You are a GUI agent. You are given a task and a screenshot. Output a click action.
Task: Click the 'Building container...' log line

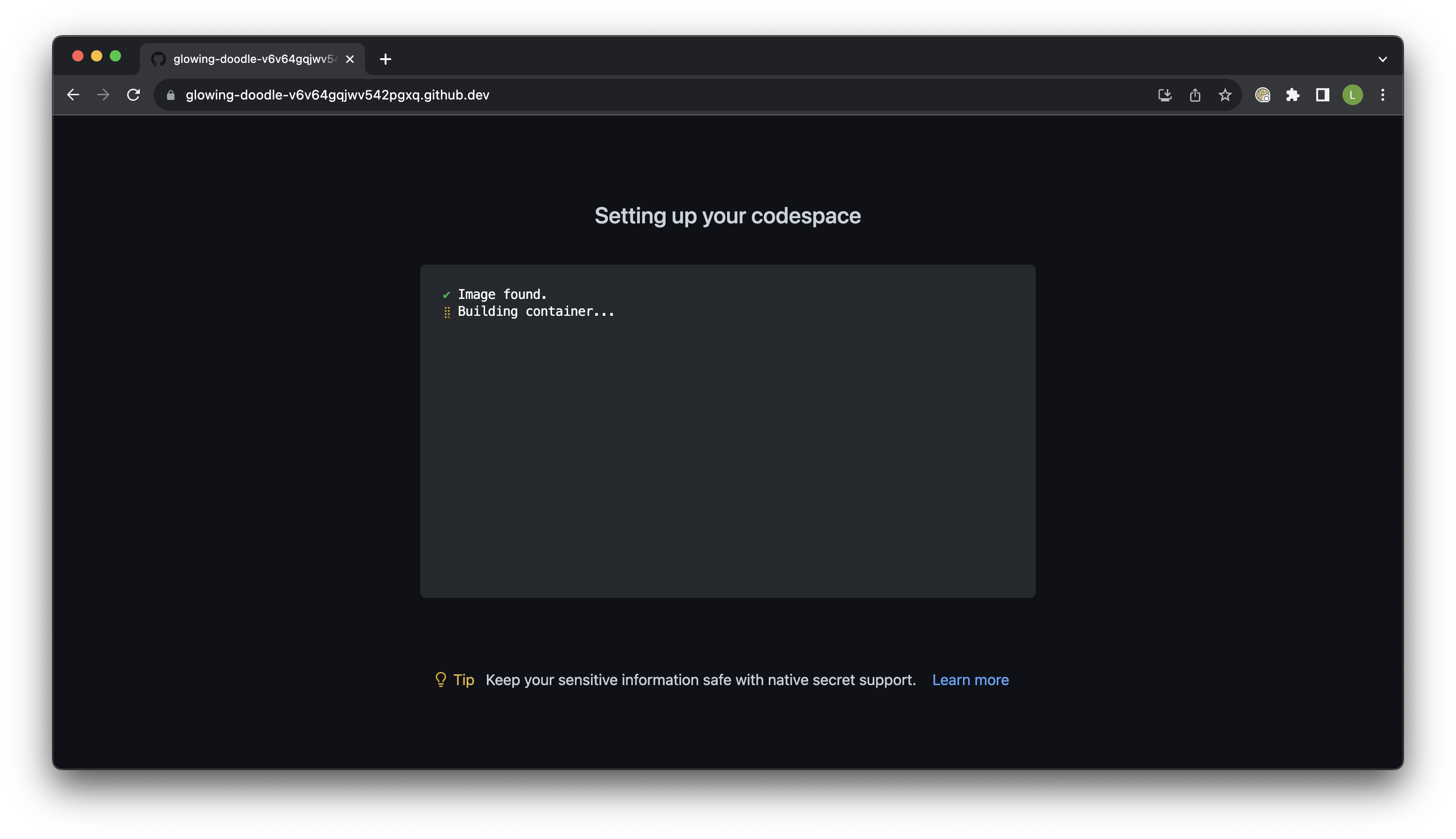536,312
